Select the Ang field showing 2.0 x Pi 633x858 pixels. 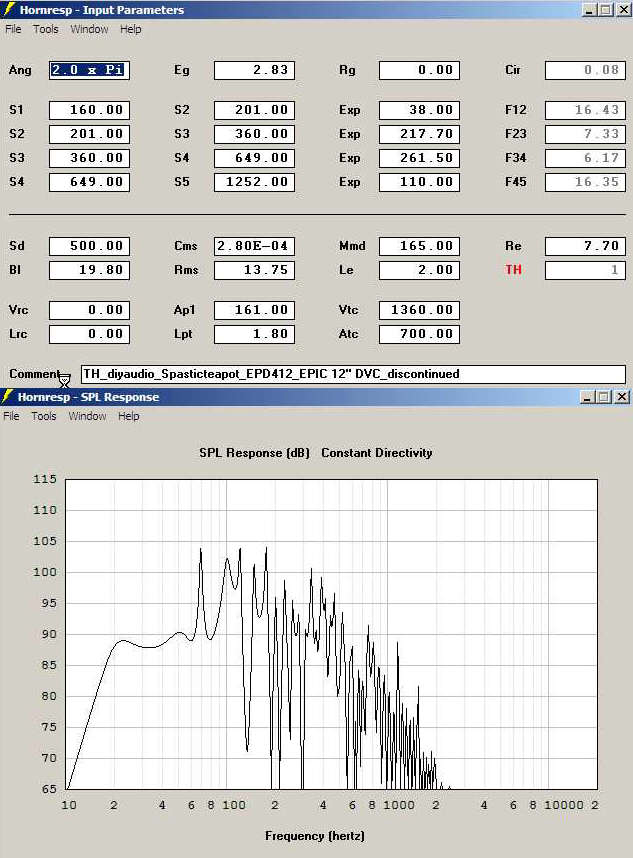point(89,70)
